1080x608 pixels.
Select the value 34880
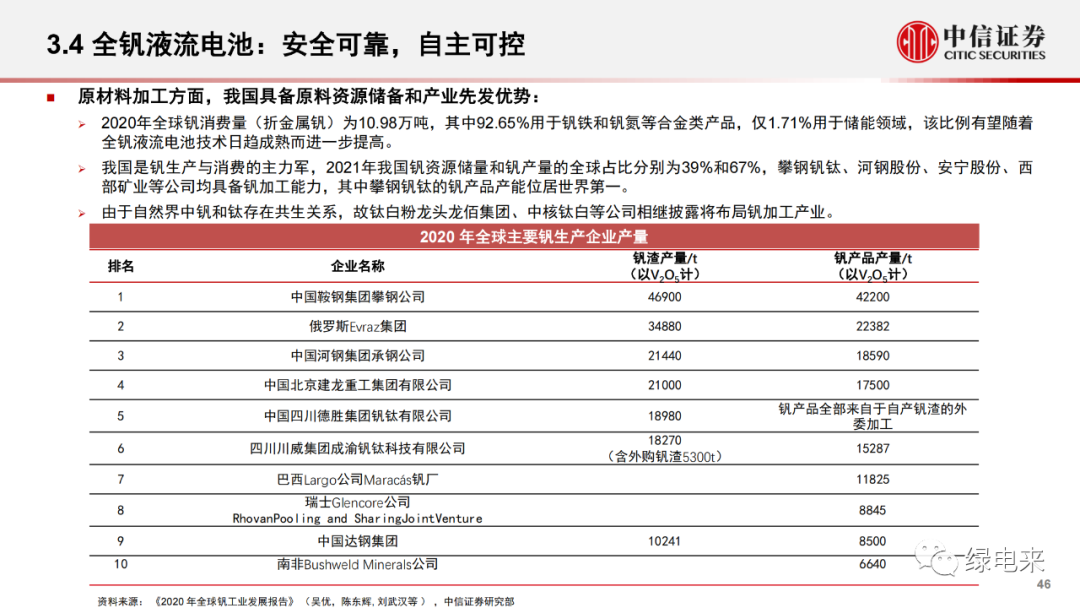click(x=665, y=326)
